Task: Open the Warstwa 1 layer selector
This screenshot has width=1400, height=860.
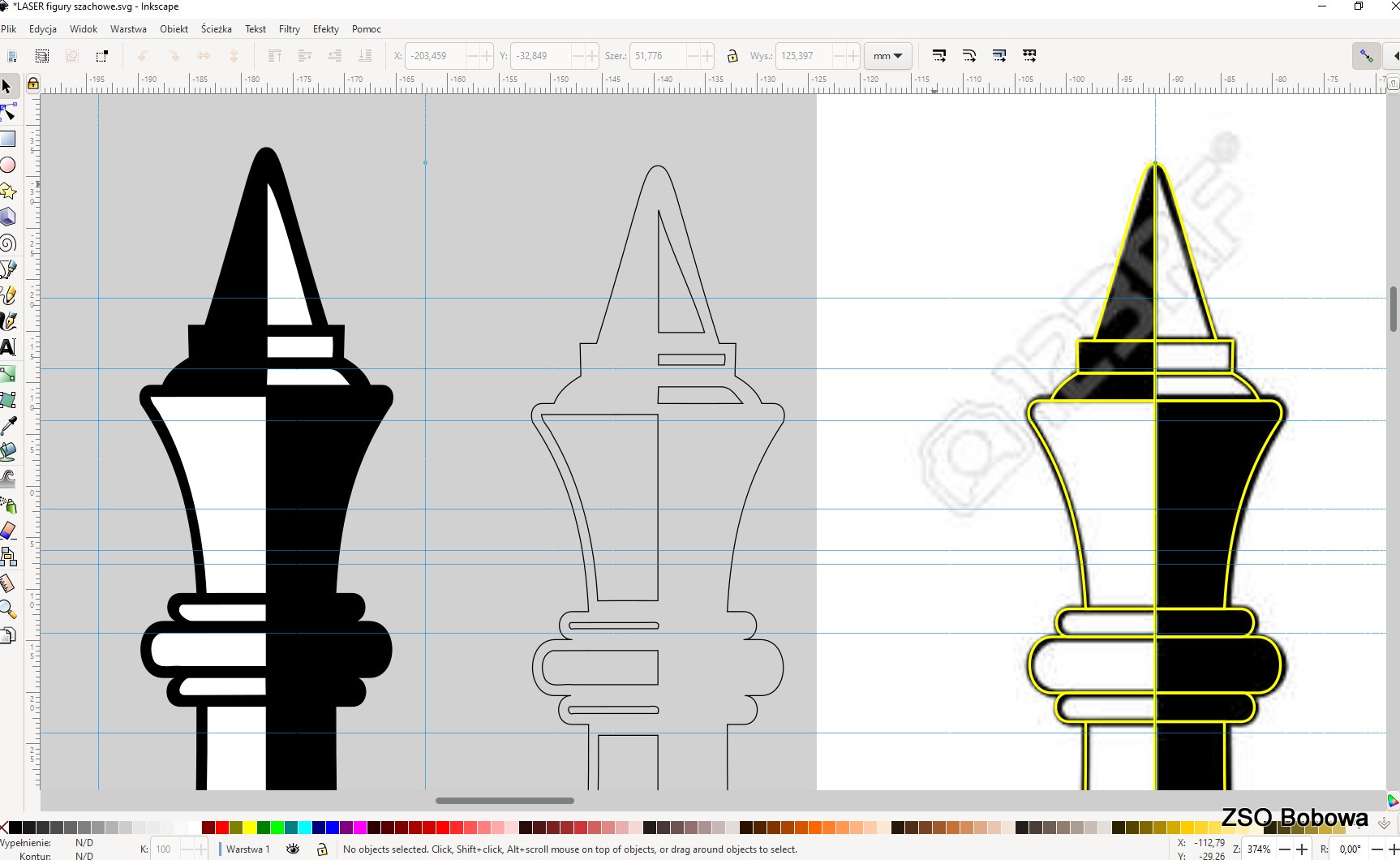Action: click(248, 849)
